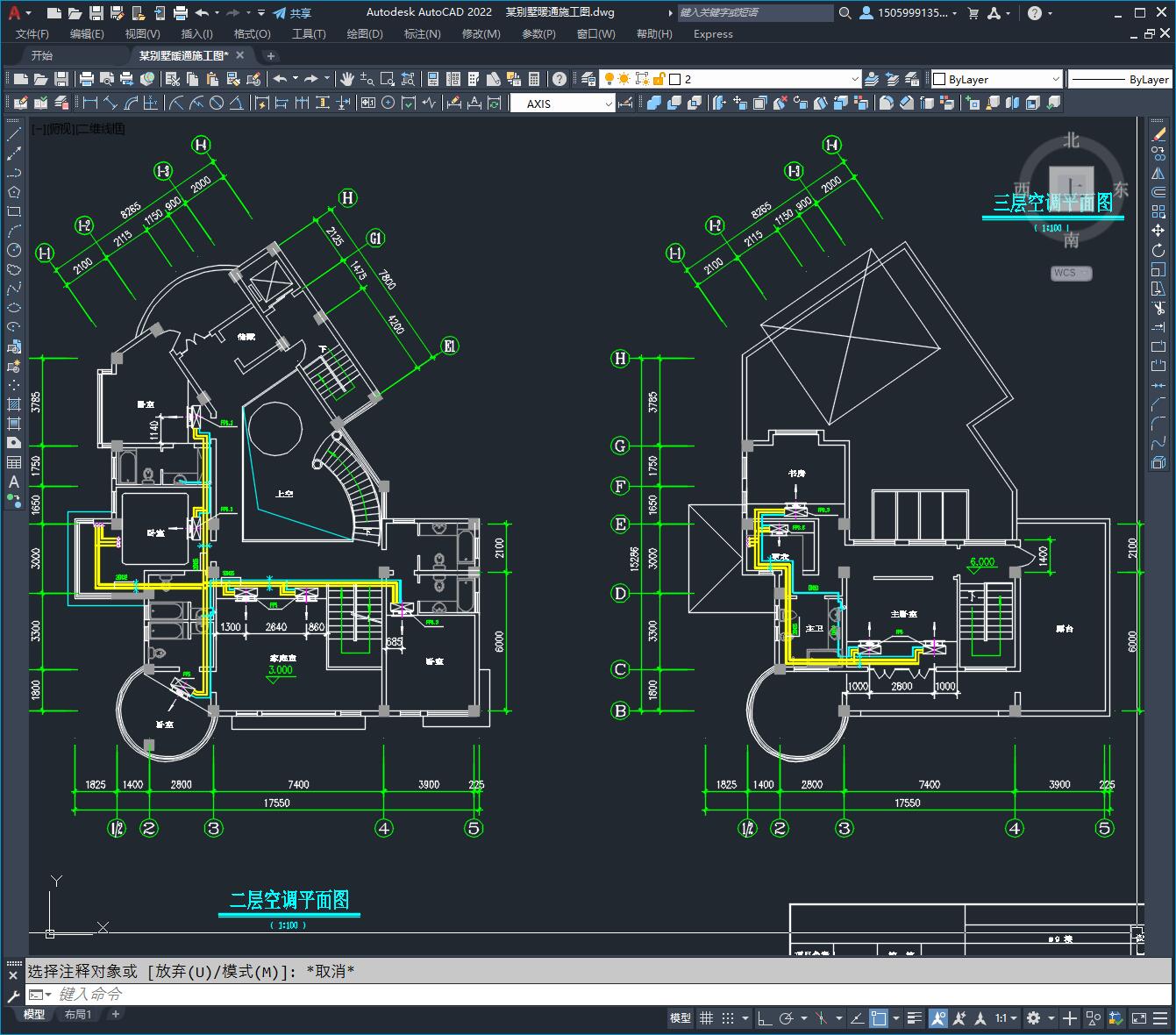1176x1035 pixels.
Task: Open the Layer Properties Manager
Action: click(588, 79)
